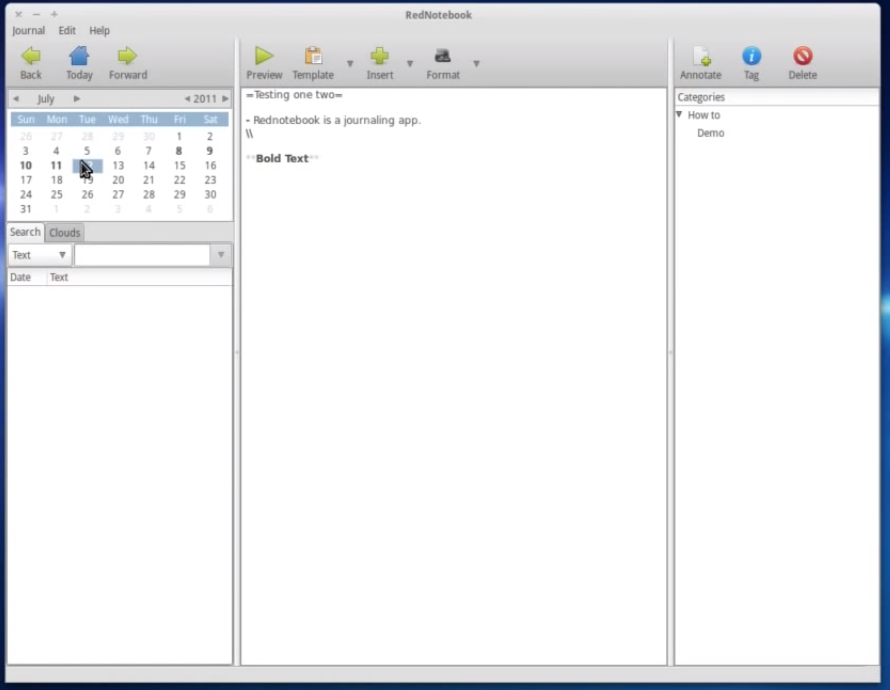
Task: Collapse the How to category
Action: pos(680,115)
